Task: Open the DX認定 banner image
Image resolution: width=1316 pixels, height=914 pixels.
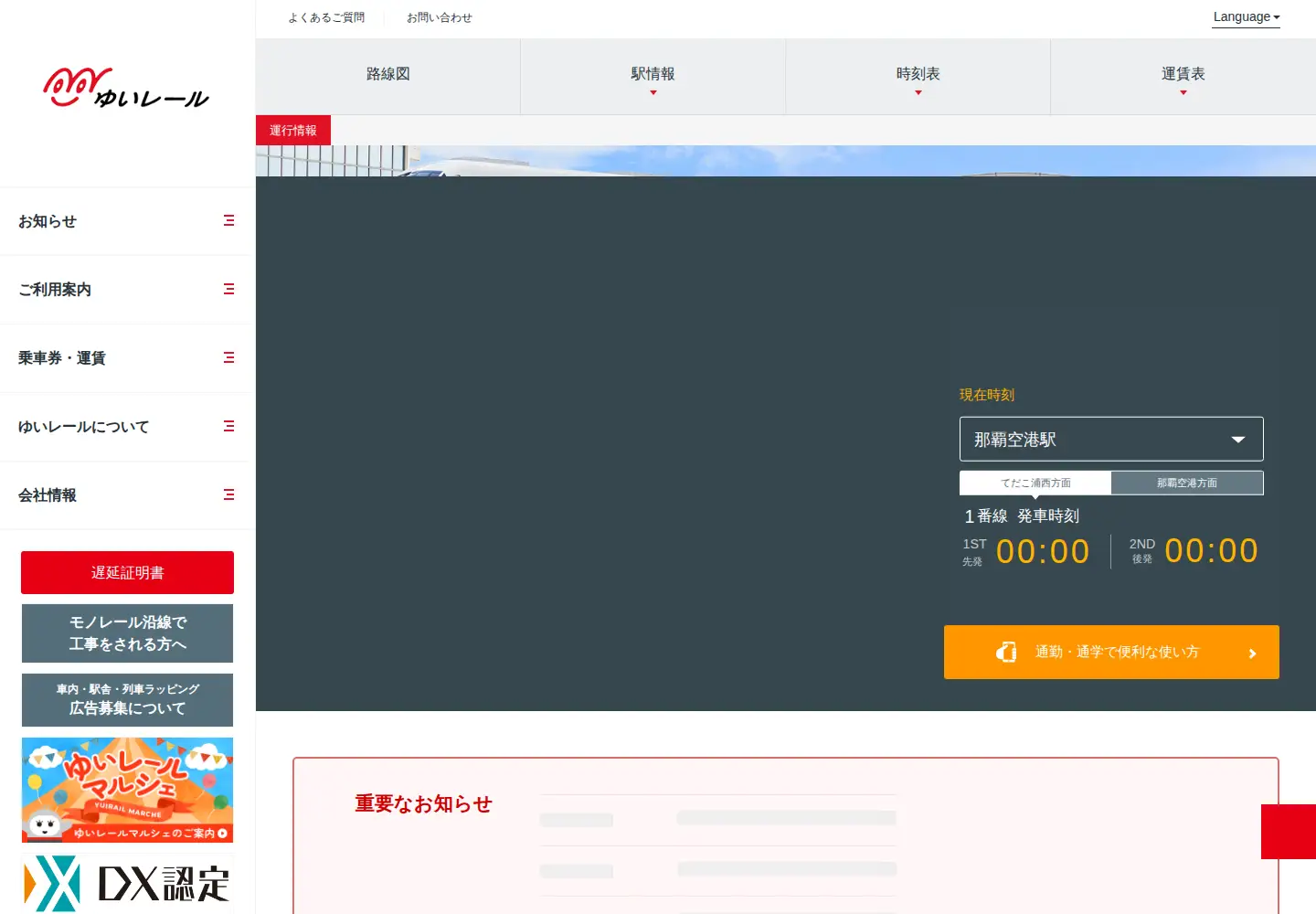Action: 127,883
